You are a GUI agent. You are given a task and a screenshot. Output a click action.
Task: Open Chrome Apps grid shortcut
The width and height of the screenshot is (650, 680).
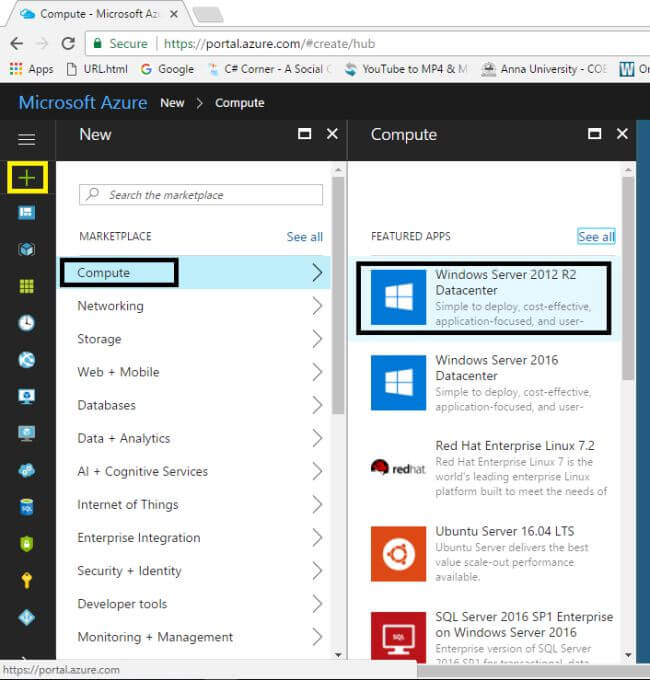[31, 69]
